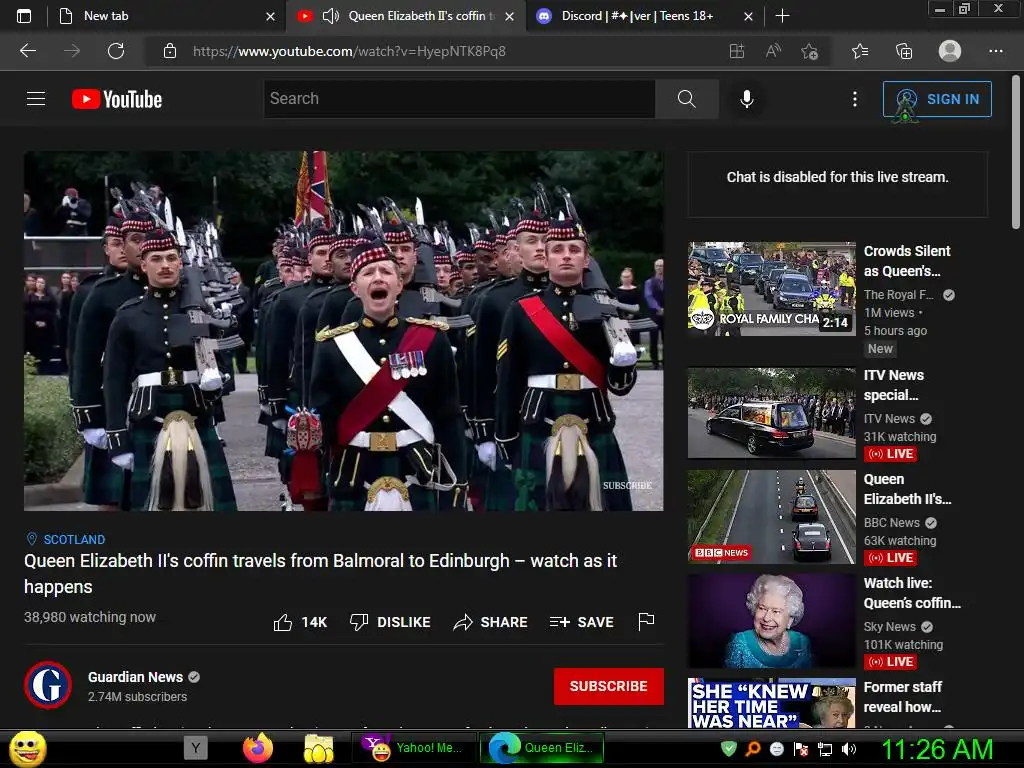This screenshot has height=768, width=1024.
Task: Open the browser profile avatar
Action: click(950, 50)
